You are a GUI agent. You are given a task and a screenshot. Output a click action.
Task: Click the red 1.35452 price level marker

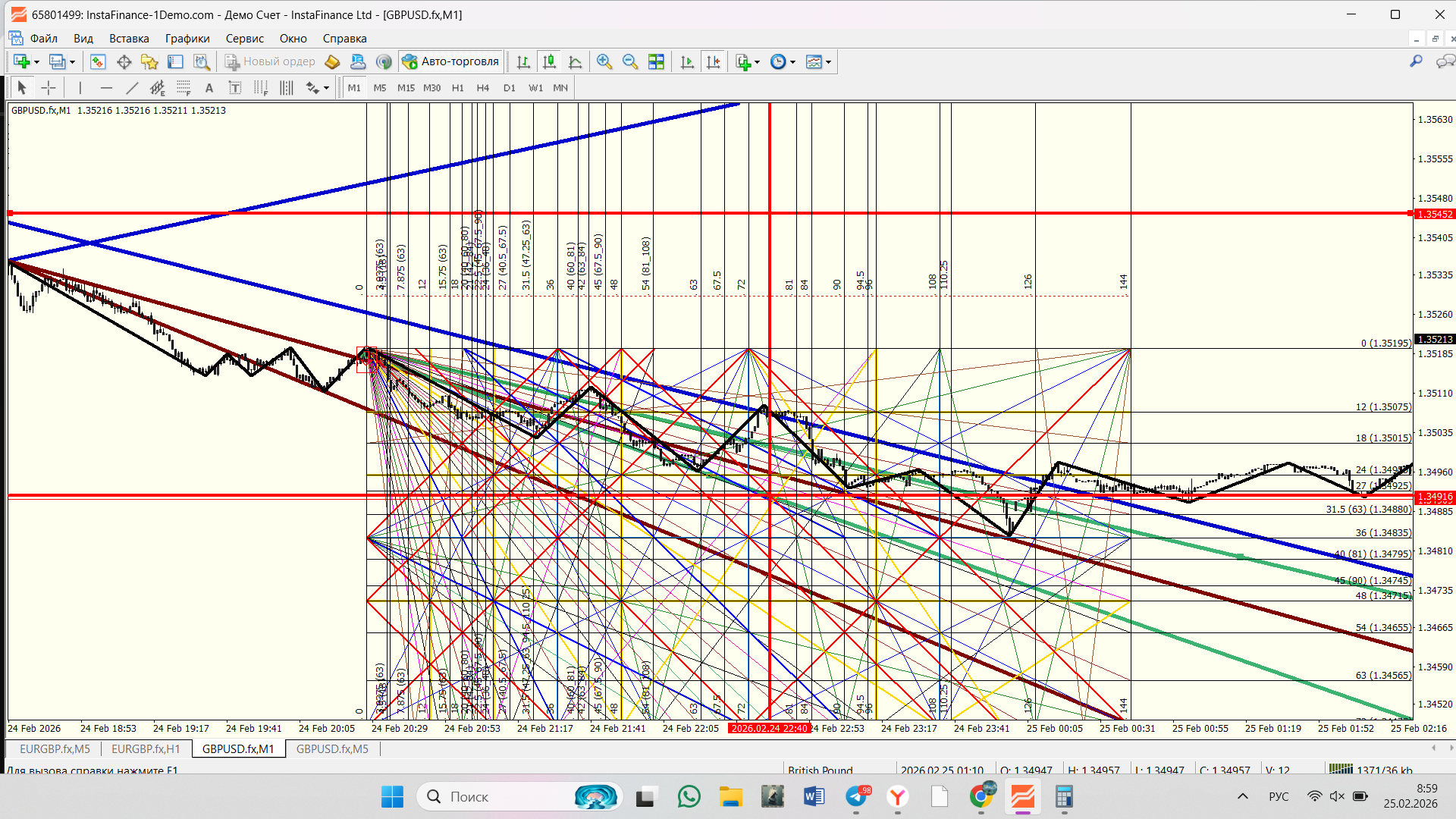pyautogui.click(x=1434, y=215)
